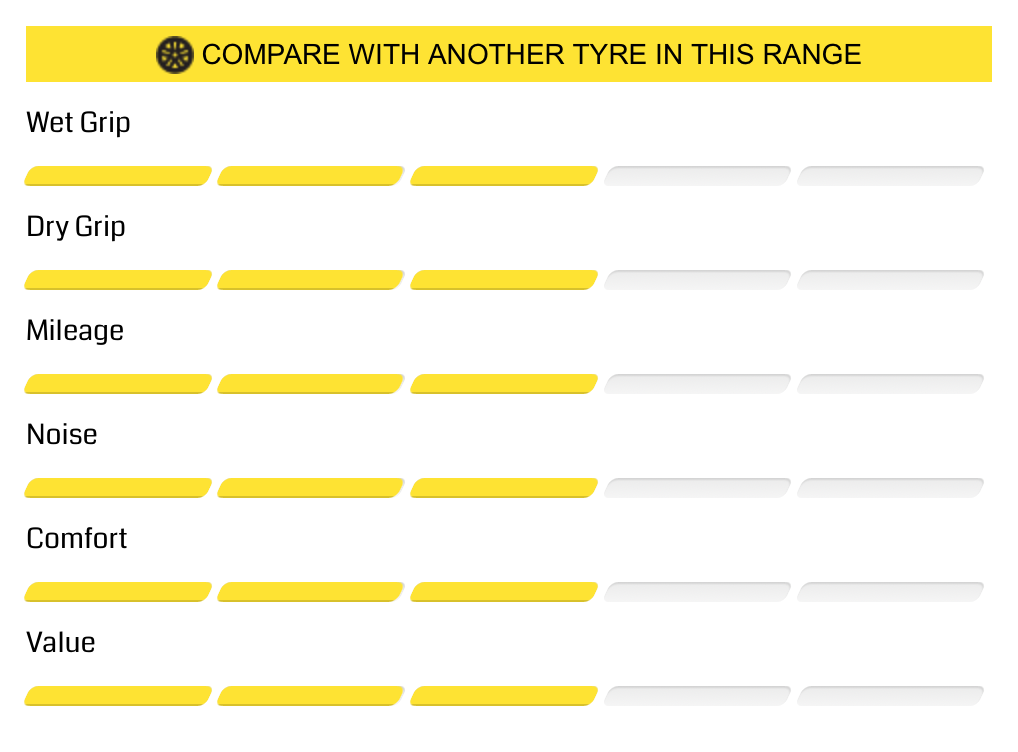
Task: Select first Noise rating segment
Action: (118, 488)
